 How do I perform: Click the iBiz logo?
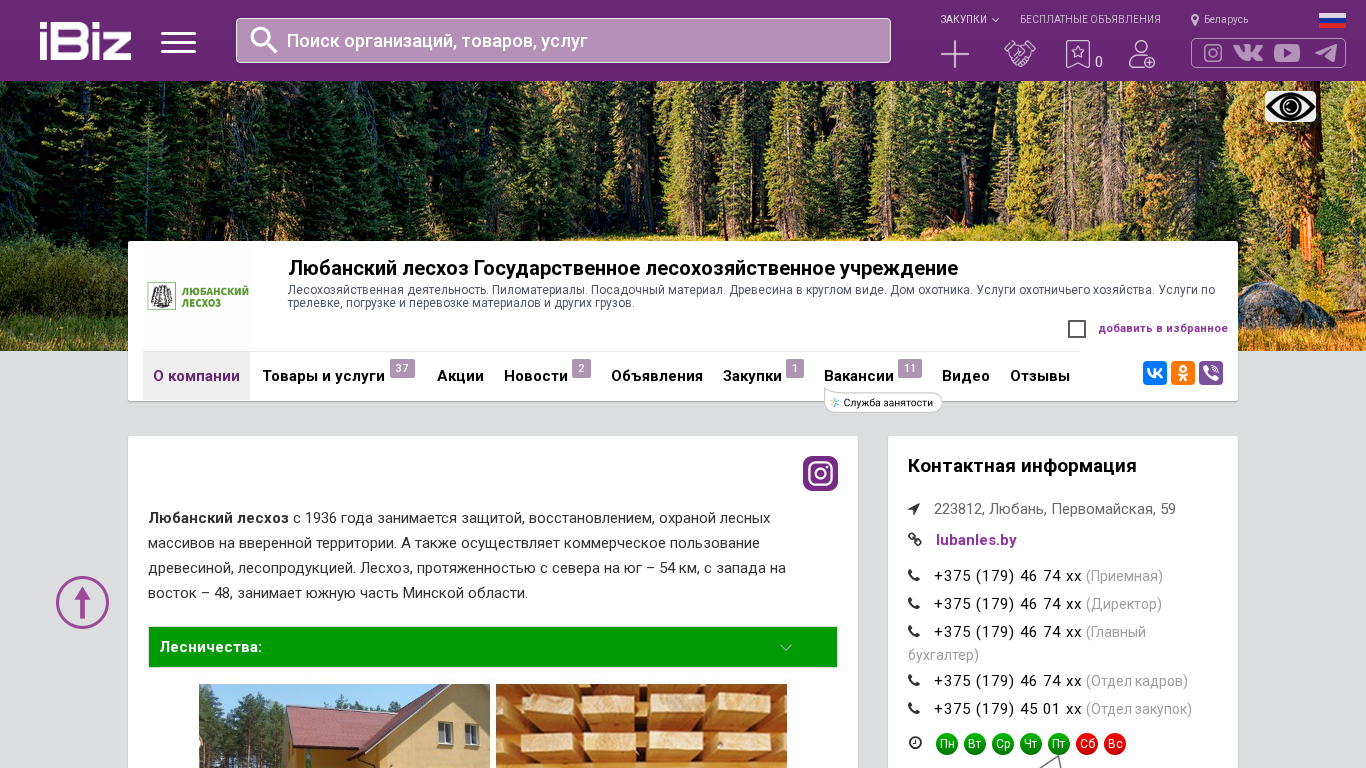pyautogui.click(x=85, y=41)
